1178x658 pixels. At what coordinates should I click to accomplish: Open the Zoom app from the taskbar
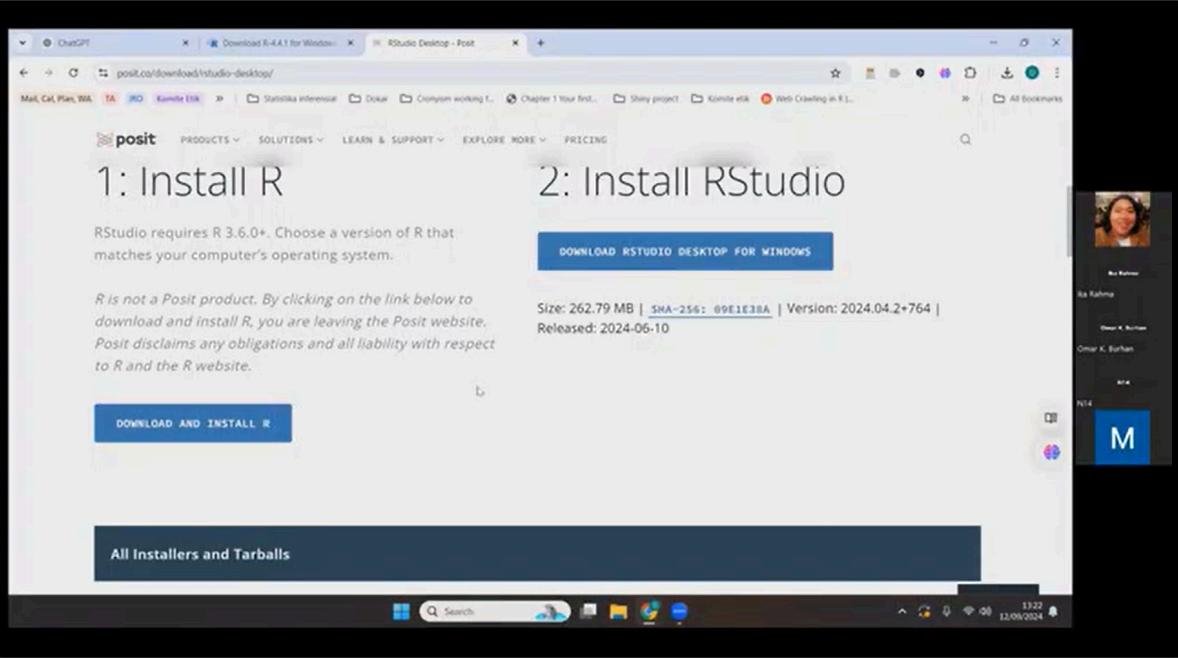(x=679, y=611)
